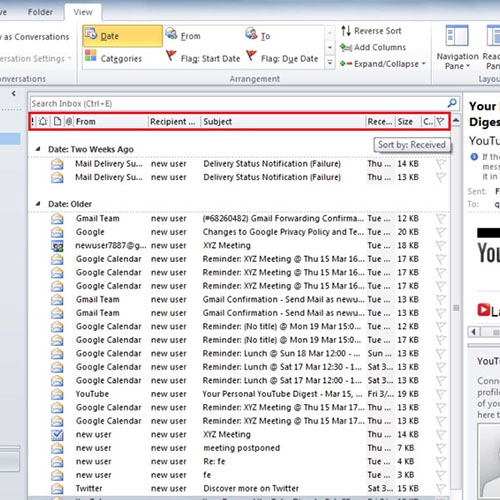Select the View ribbon tab

click(83, 12)
